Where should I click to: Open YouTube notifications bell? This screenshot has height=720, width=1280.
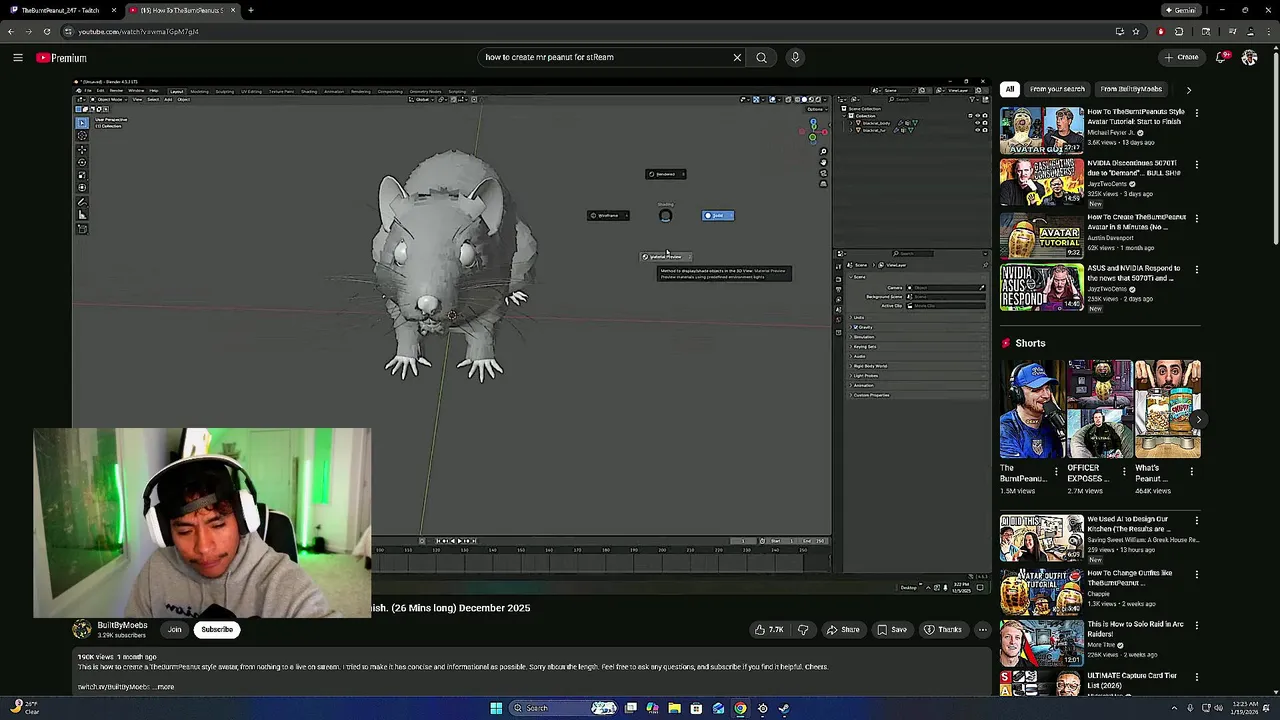click(x=1221, y=57)
